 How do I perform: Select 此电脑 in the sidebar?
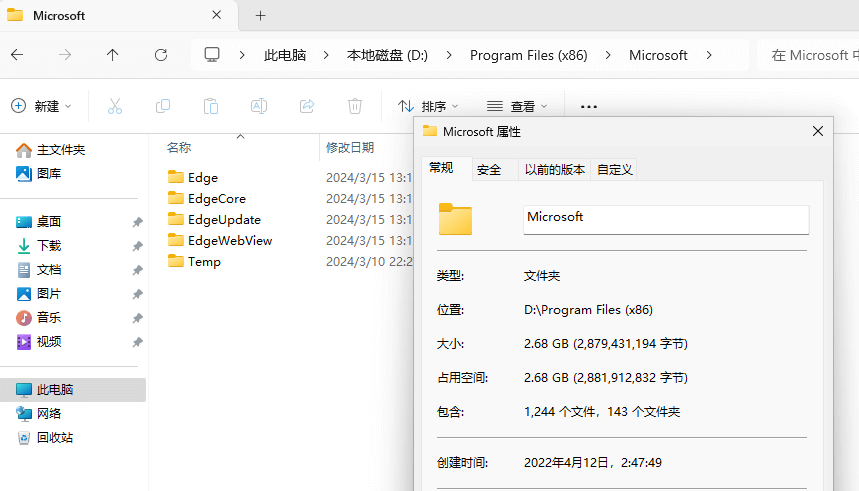55,390
